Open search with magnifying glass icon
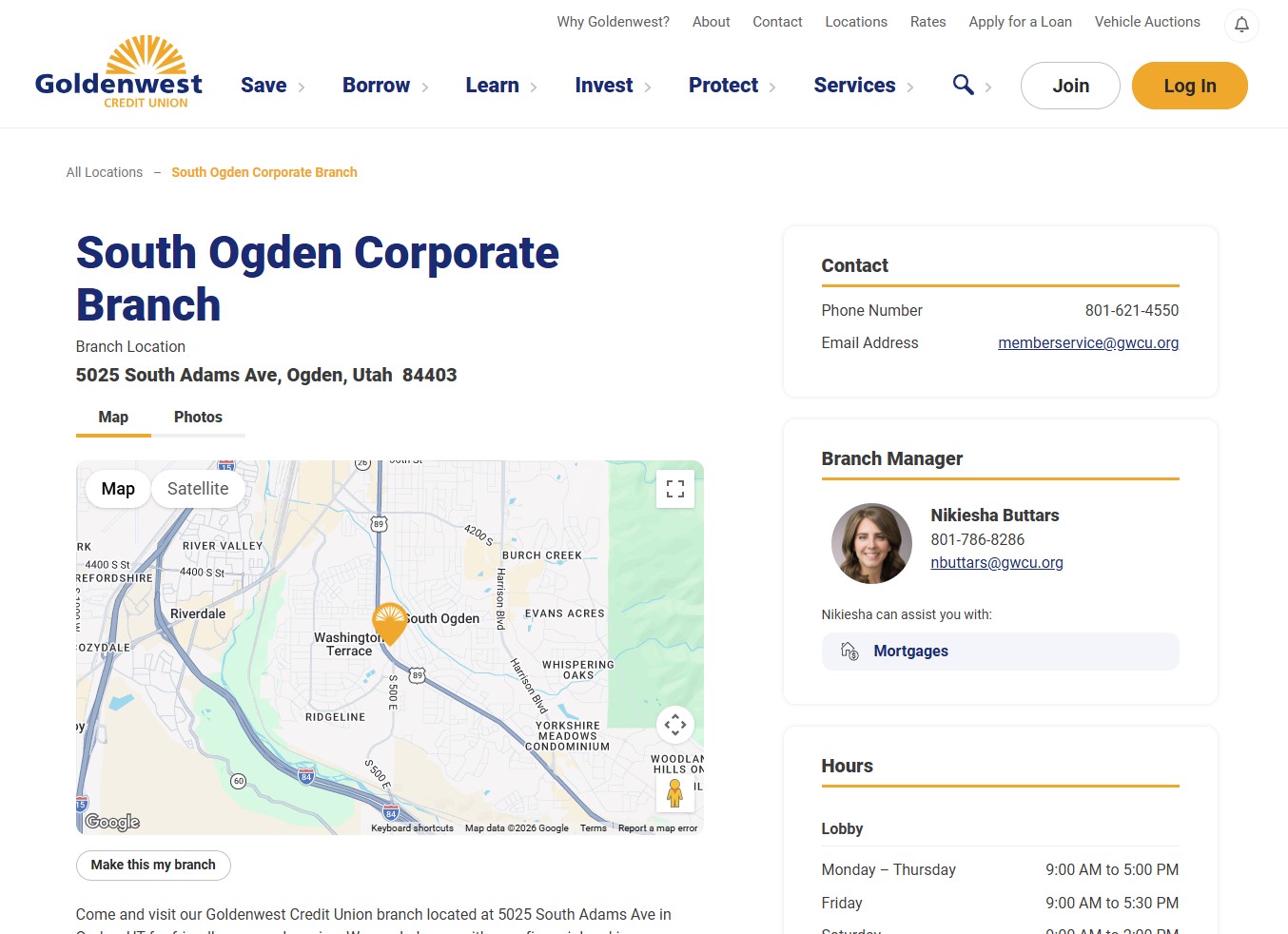This screenshot has width=1288, height=934. click(963, 85)
